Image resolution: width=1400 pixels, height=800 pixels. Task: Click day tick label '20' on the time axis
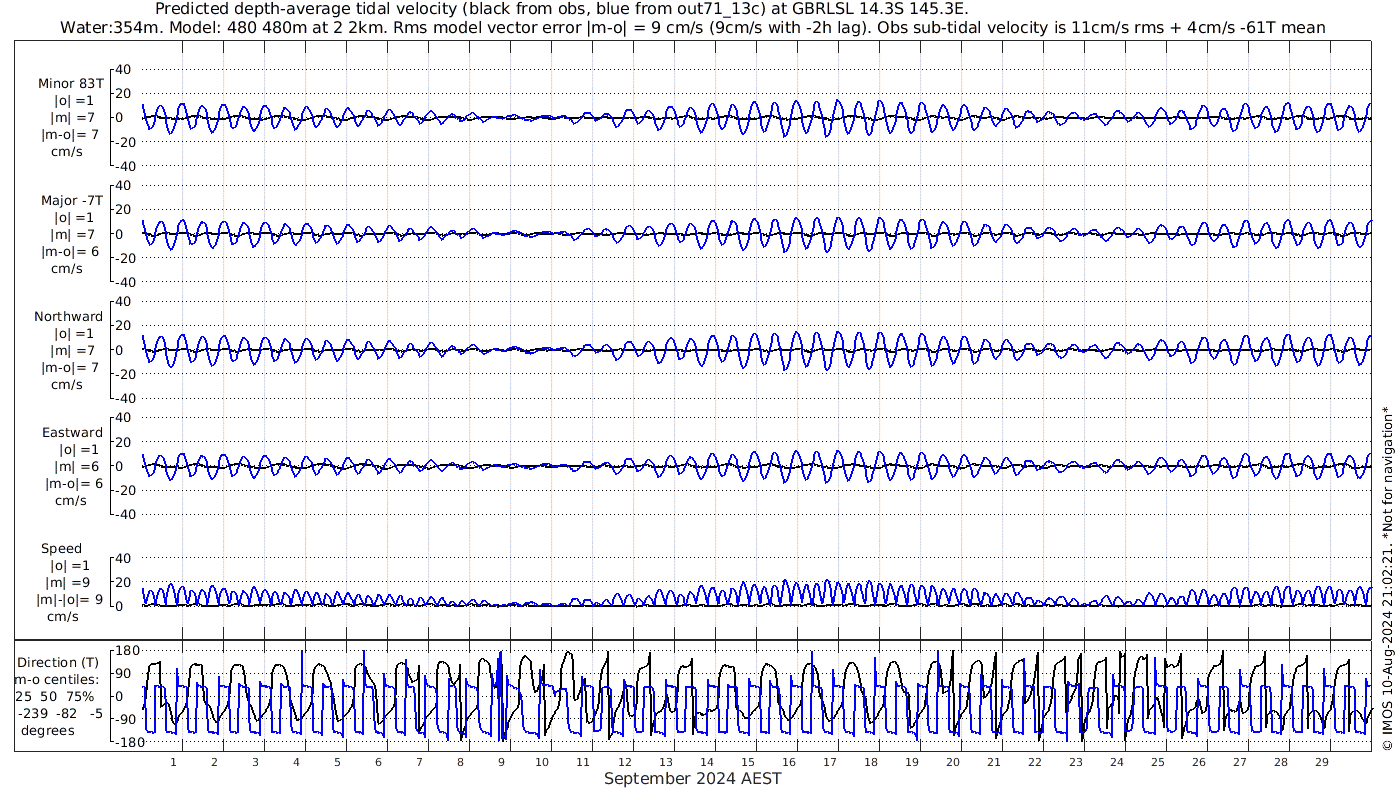[952, 762]
